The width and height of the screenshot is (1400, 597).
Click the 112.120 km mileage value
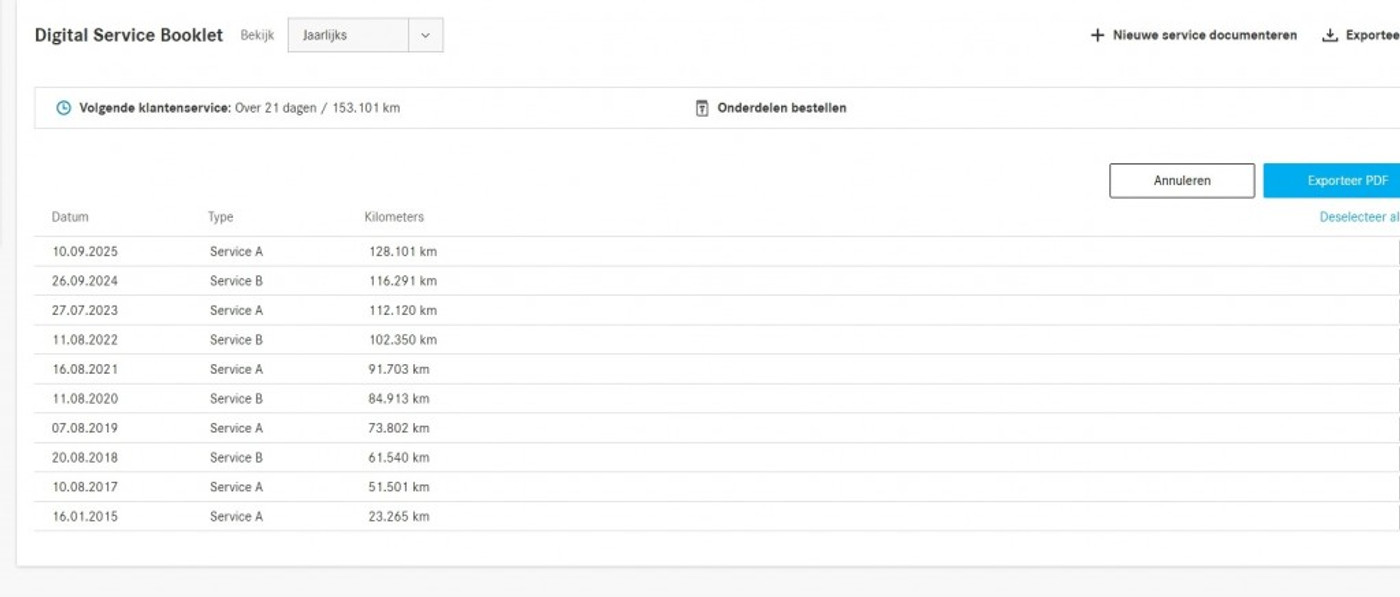403,310
